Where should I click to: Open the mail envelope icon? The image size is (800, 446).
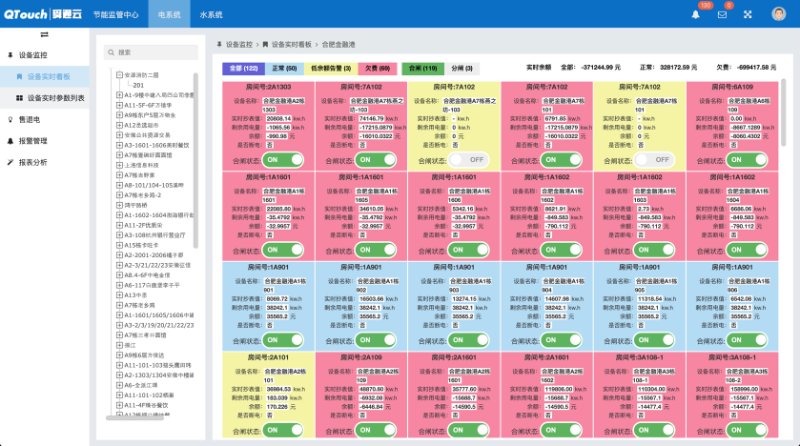[722, 14]
